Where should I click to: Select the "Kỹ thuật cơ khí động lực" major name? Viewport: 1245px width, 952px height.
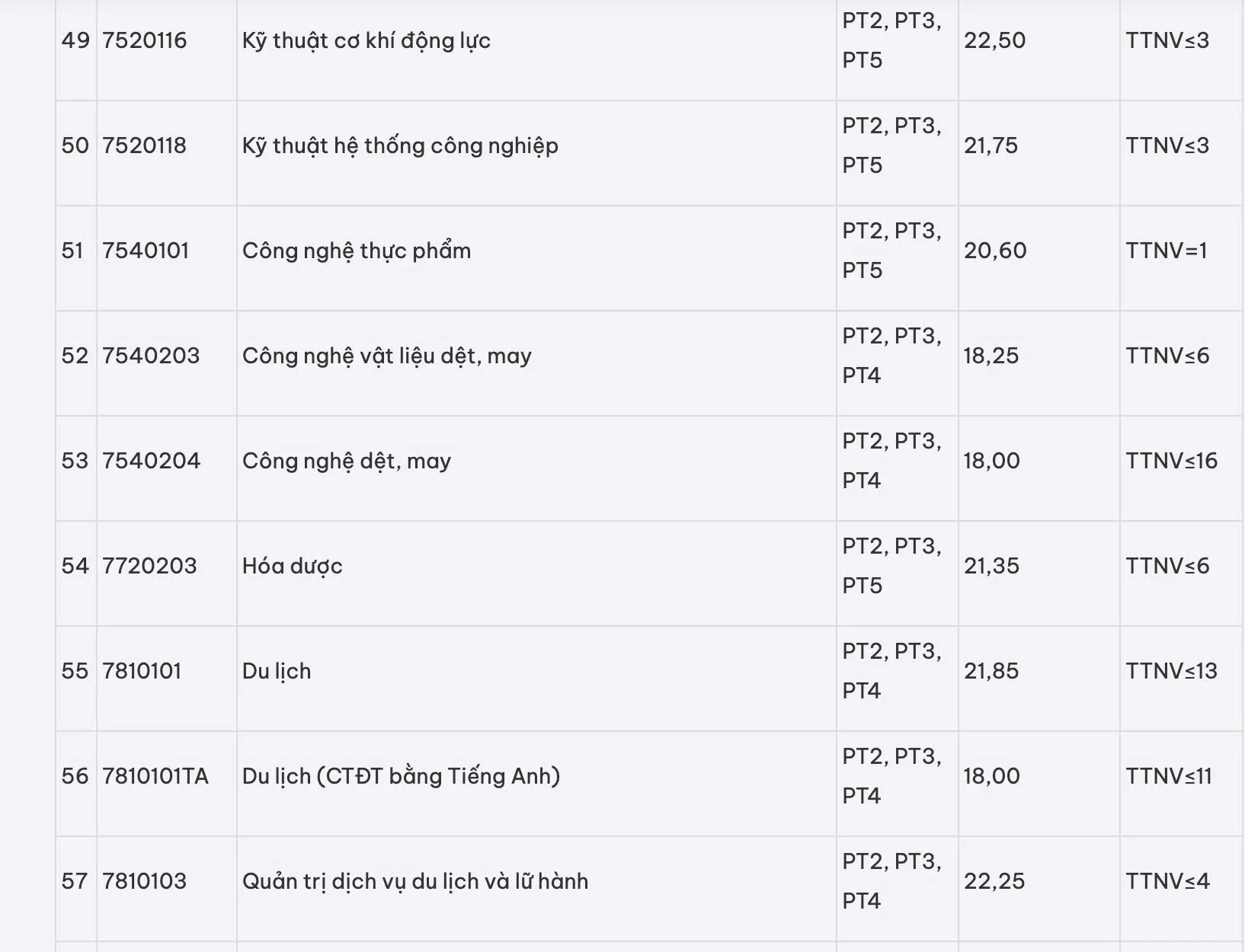[366, 40]
